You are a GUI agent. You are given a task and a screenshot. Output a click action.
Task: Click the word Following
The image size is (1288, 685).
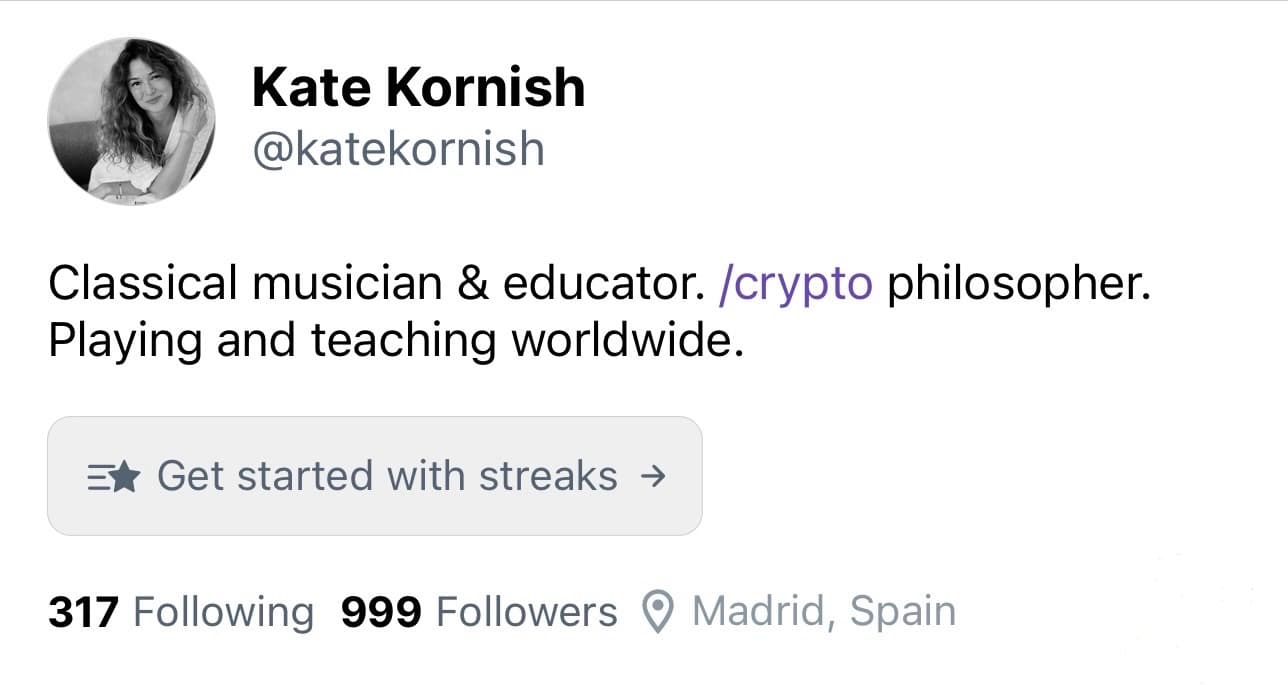pyautogui.click(x=223, y=612)
